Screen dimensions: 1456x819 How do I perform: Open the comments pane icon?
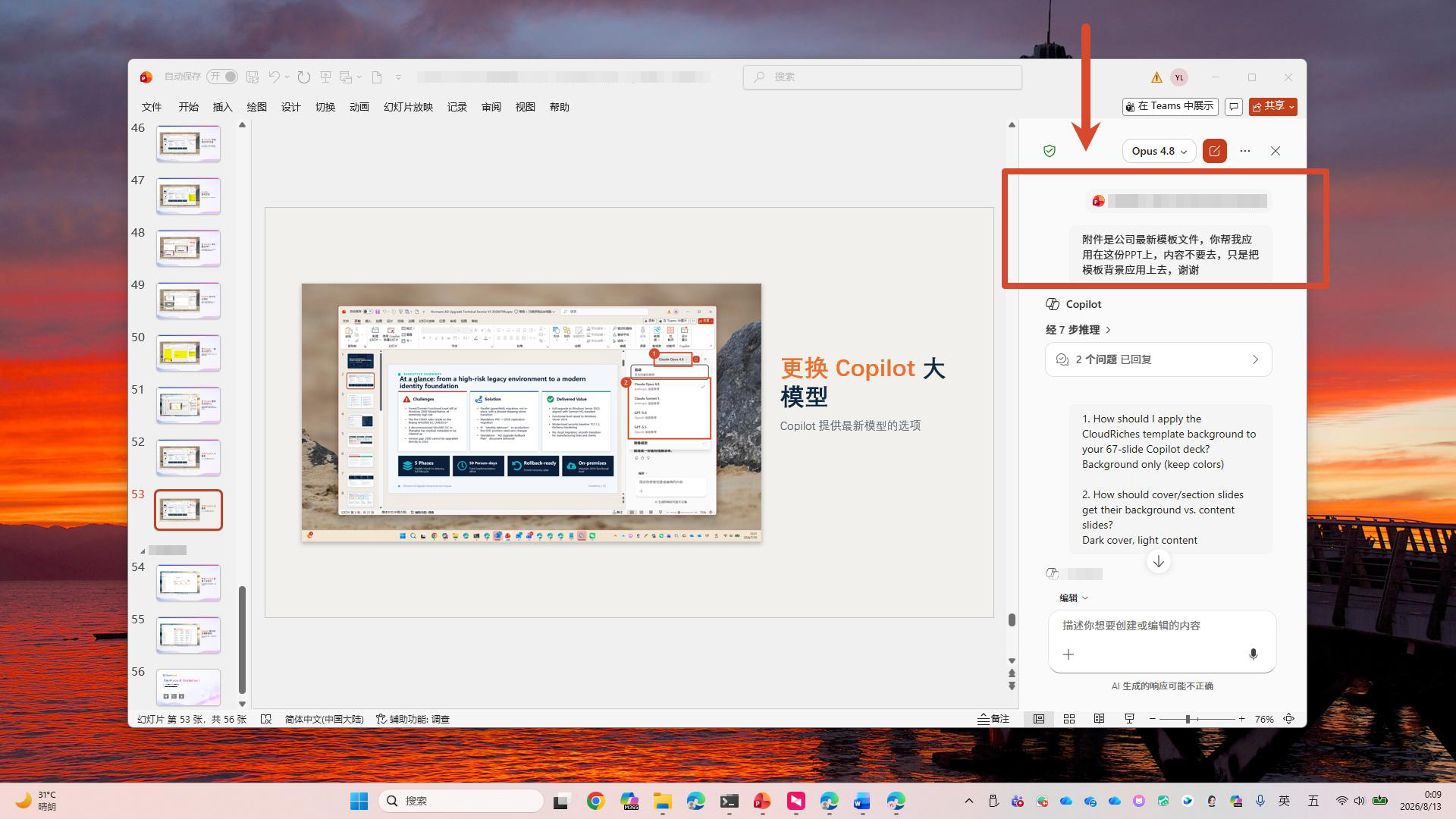click(1234, 107)
